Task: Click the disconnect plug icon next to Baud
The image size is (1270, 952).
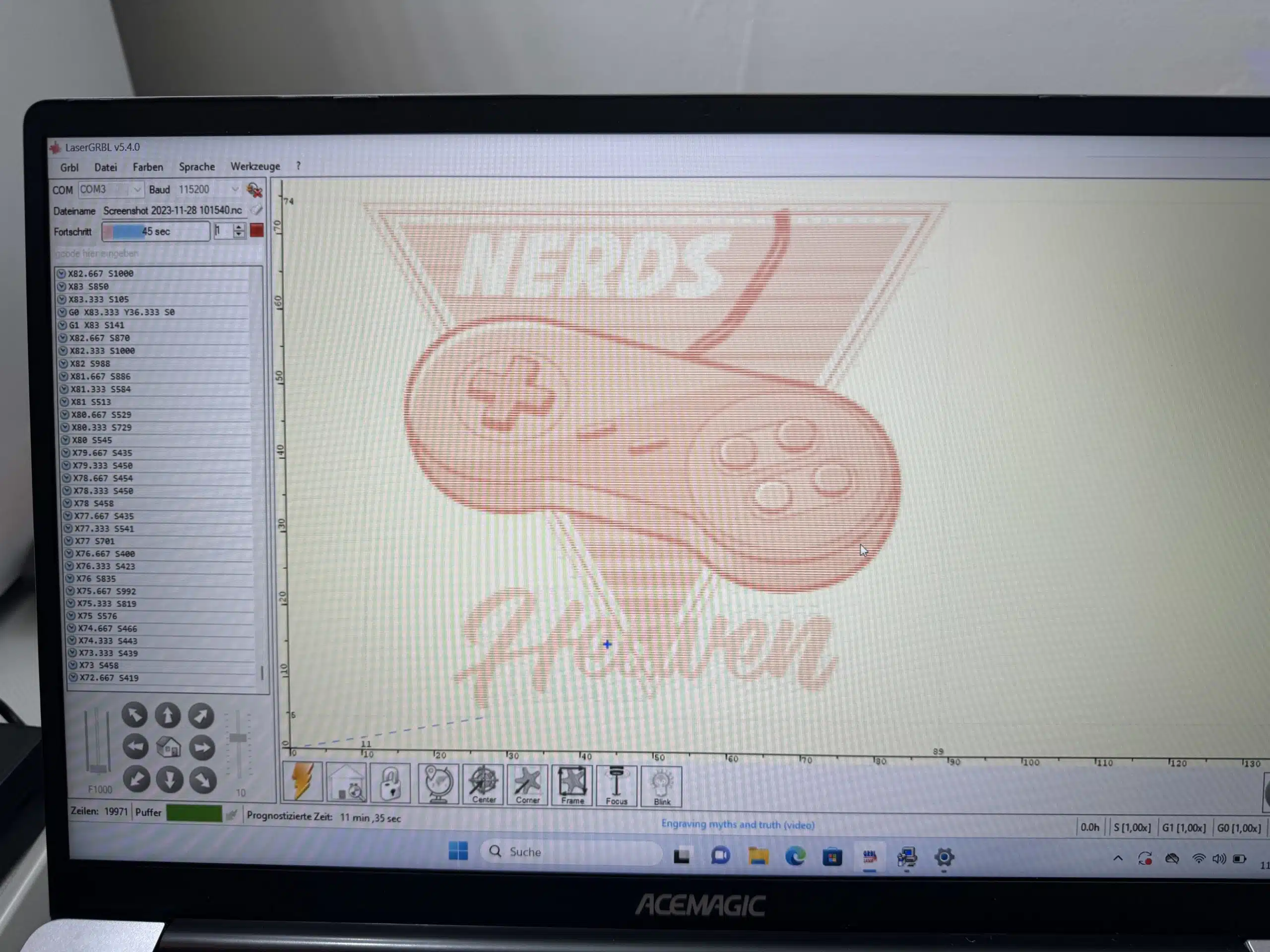Action: [x=254, y=190]
